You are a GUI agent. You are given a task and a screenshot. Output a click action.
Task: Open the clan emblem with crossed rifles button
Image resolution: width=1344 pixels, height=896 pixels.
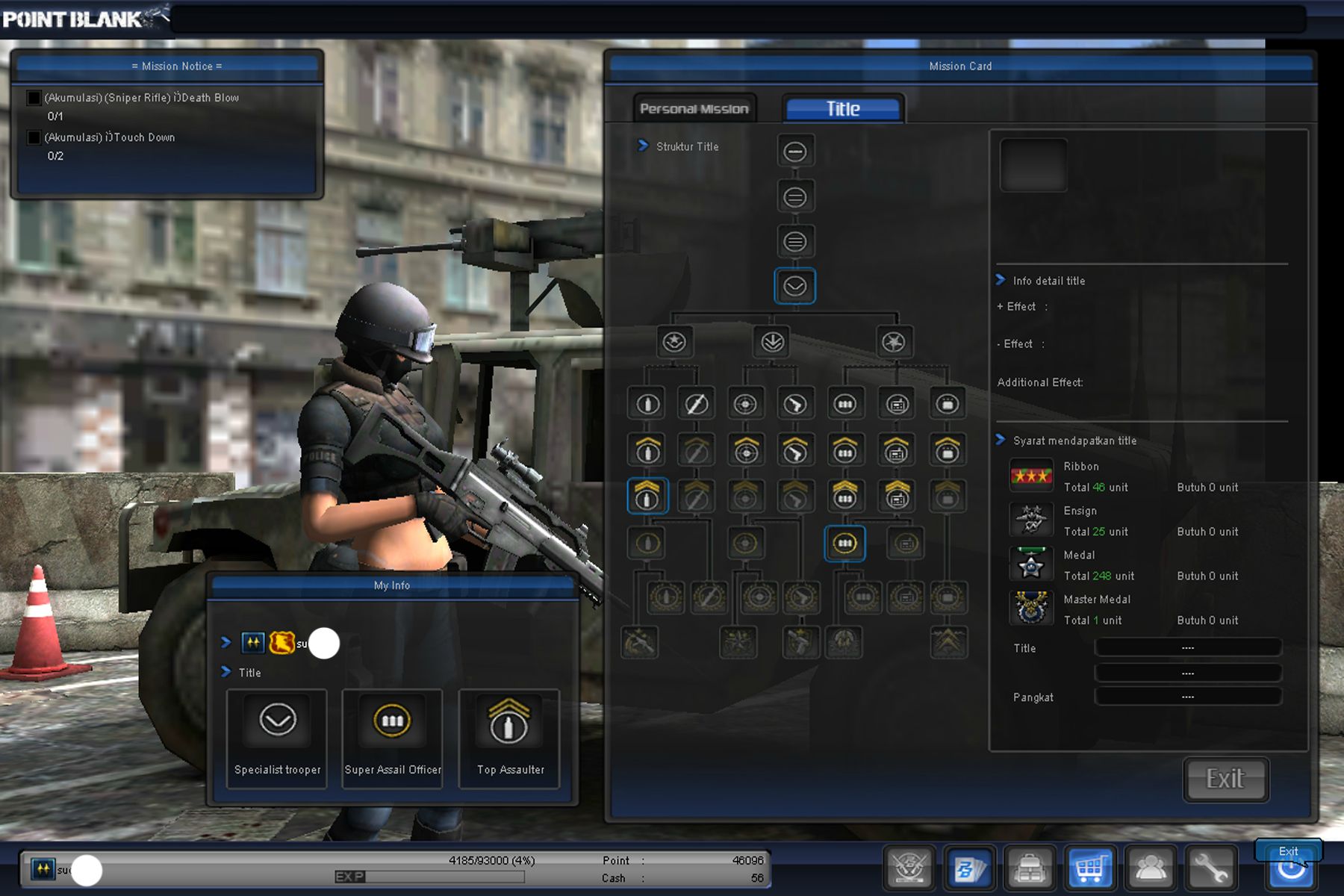[908, 868]
